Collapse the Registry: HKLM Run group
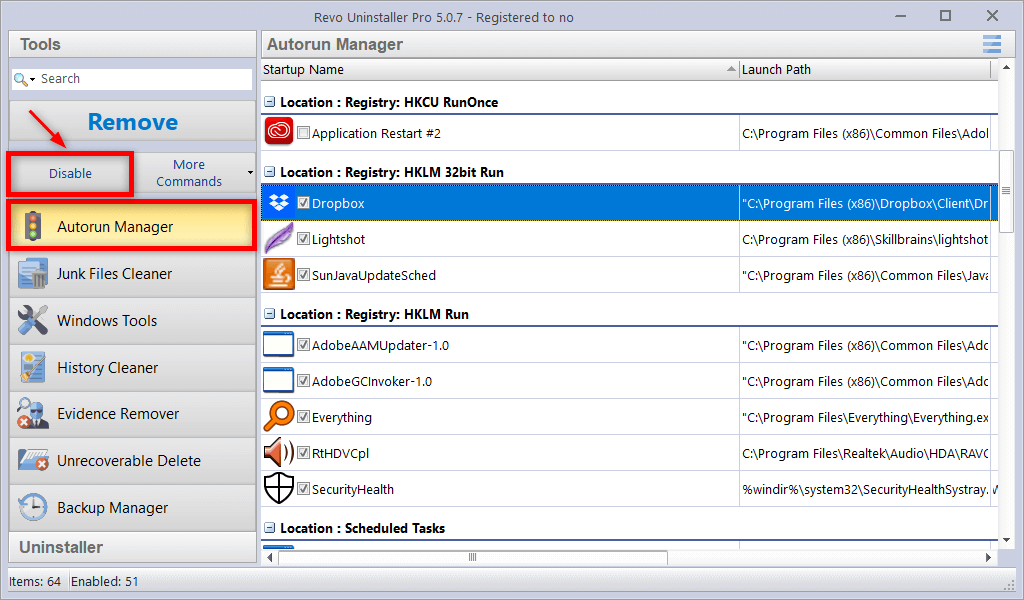The width and height of the screenshot is (1024, 600). coord(269,313)
